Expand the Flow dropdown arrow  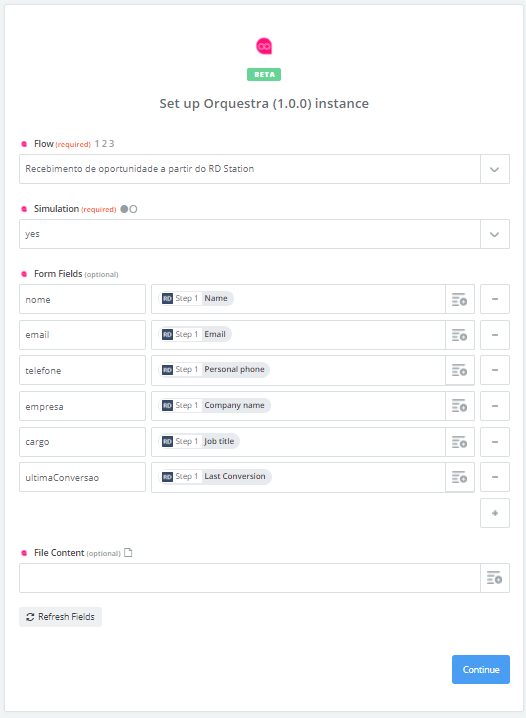495,169
